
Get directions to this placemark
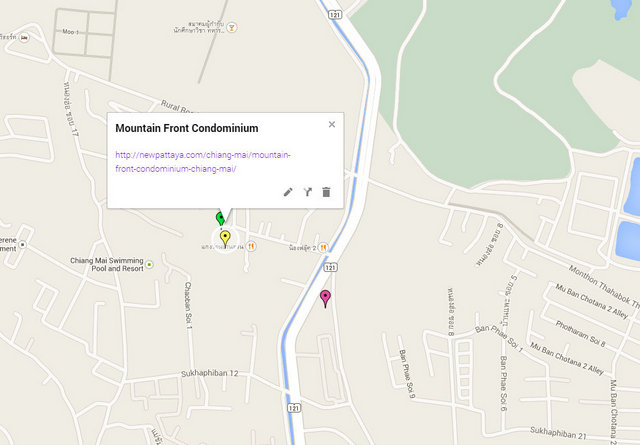(x=308, y=192)
